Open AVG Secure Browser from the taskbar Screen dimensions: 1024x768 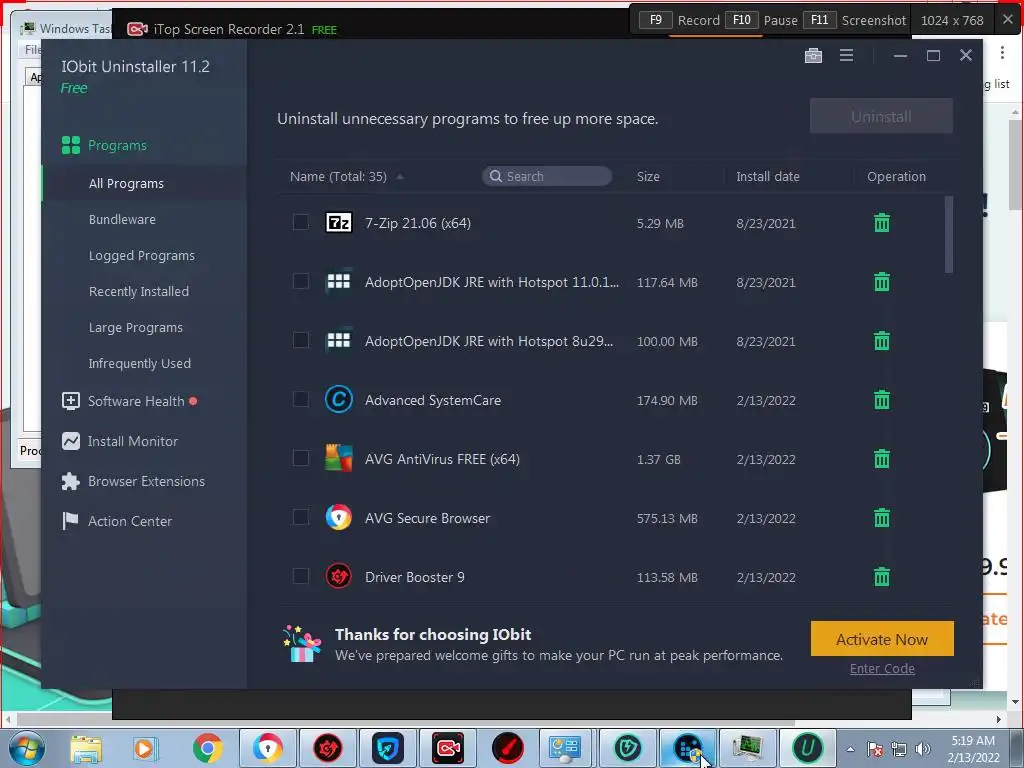[268, 748]
